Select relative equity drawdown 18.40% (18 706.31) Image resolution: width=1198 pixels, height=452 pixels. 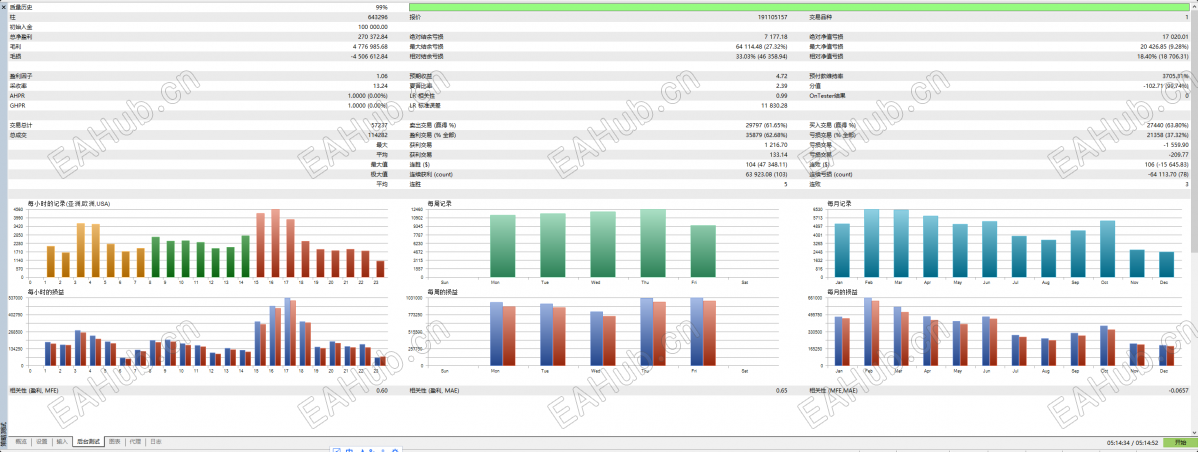(1163, 56)
